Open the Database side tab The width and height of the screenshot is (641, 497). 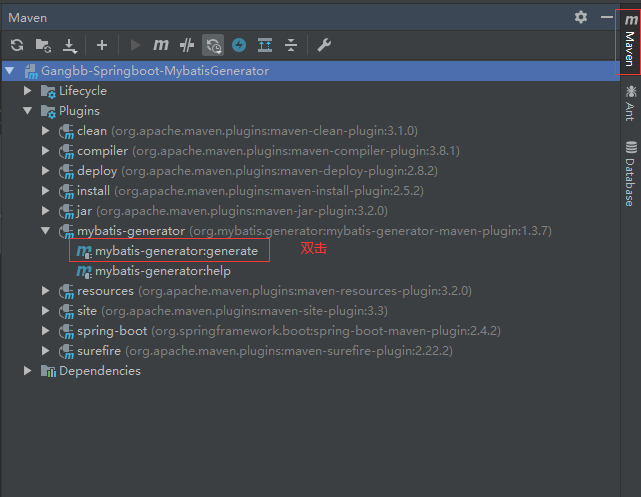click(630, 173)
